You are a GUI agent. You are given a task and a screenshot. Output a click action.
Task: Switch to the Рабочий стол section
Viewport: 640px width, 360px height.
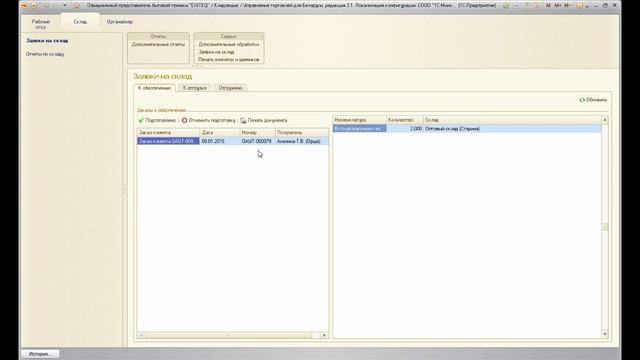point(41,24)
